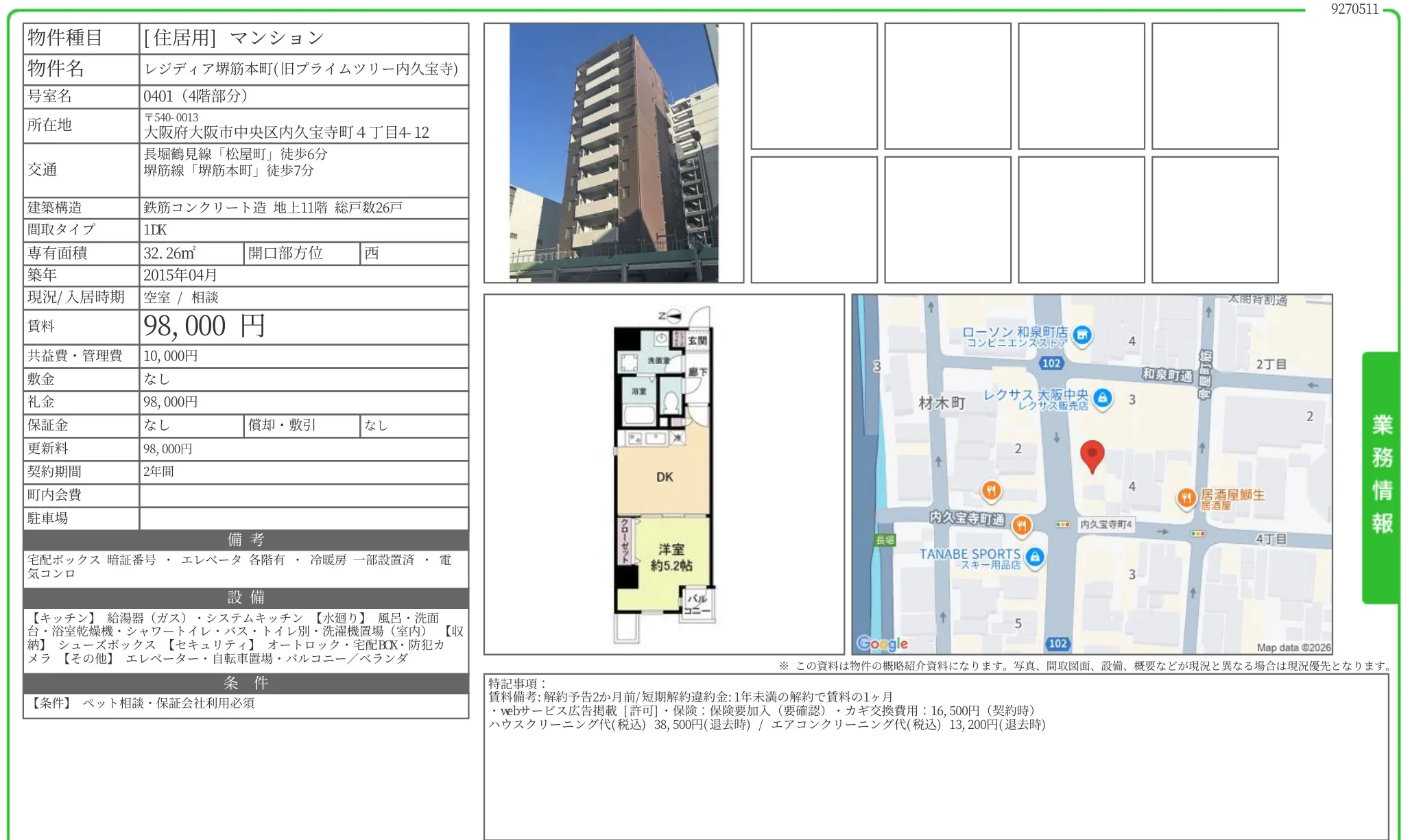Click the red location pin on map
Image resolution: width=1410 pixels, height=840 pixels.
(x=1092, y=455)
